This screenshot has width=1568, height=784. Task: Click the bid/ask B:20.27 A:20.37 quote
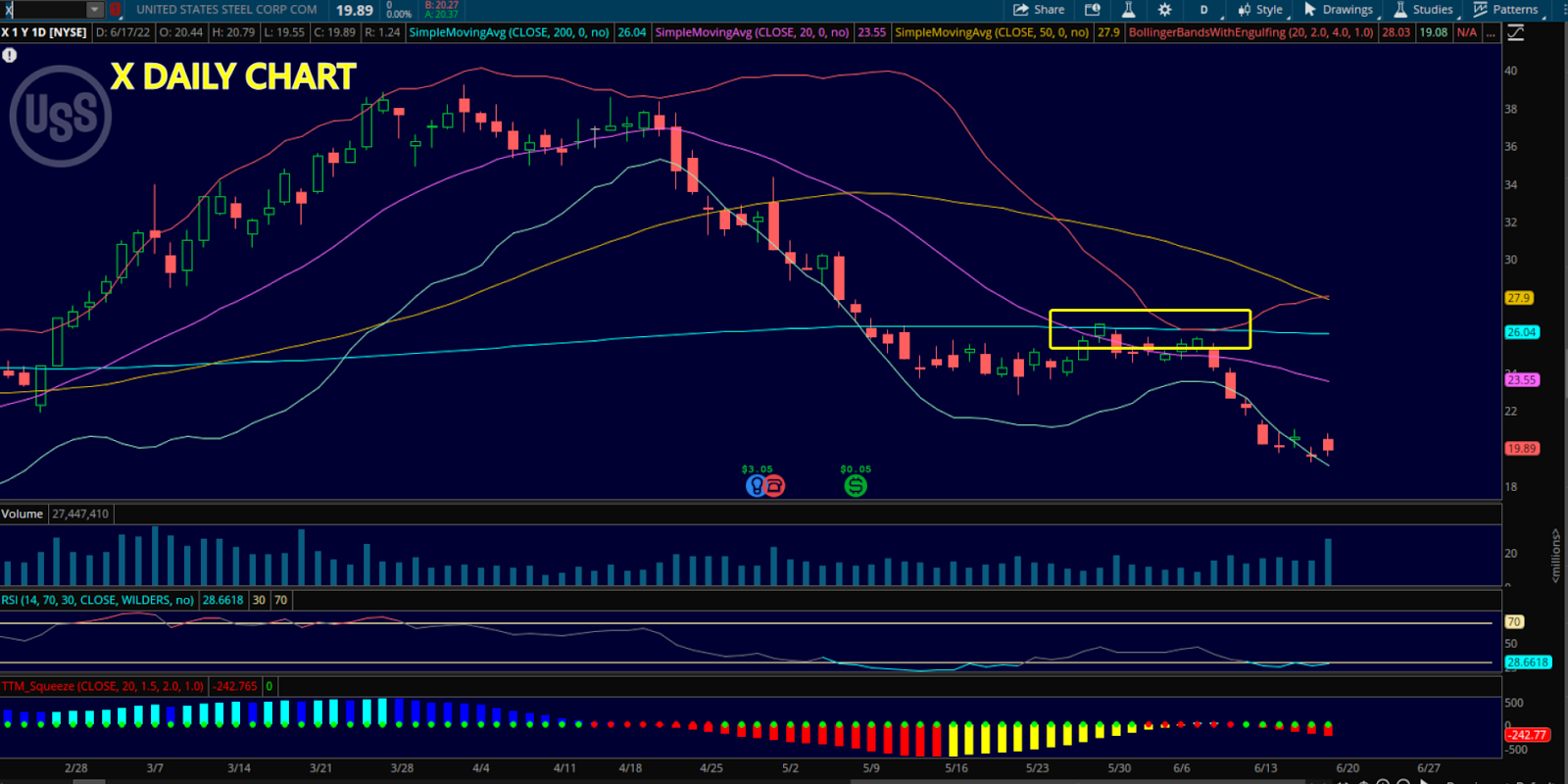coord(441,10)
